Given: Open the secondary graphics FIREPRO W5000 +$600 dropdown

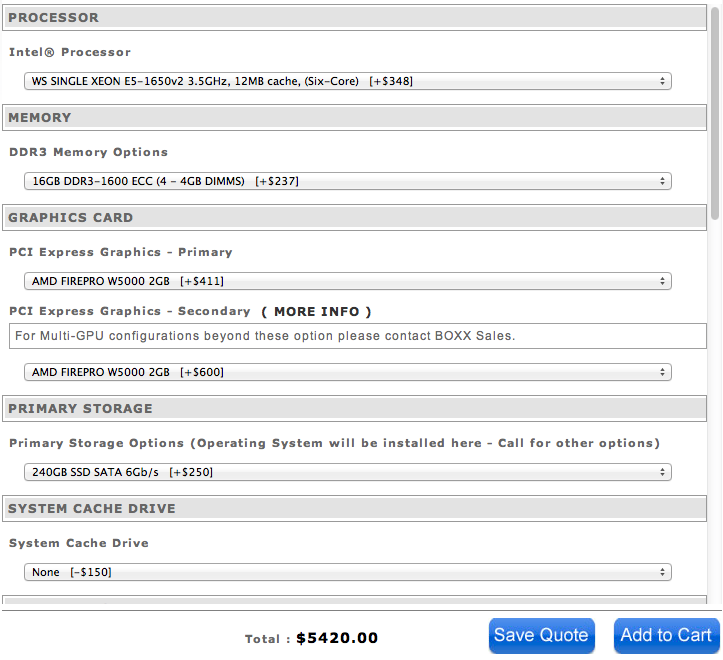Looking at the screenshot, I should [348, 372].
